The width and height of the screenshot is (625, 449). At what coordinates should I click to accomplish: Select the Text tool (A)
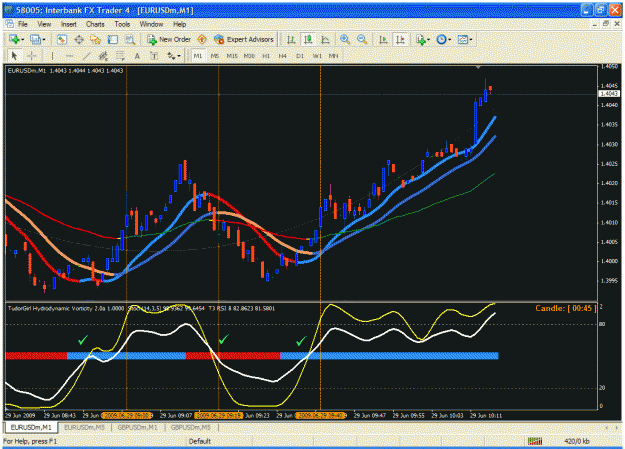point(137,56)
